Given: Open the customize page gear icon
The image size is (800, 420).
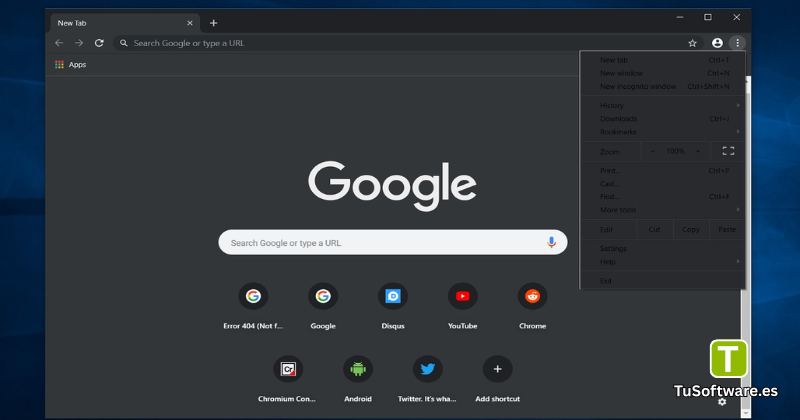Looking at the screenshot, I should point(722,402).
